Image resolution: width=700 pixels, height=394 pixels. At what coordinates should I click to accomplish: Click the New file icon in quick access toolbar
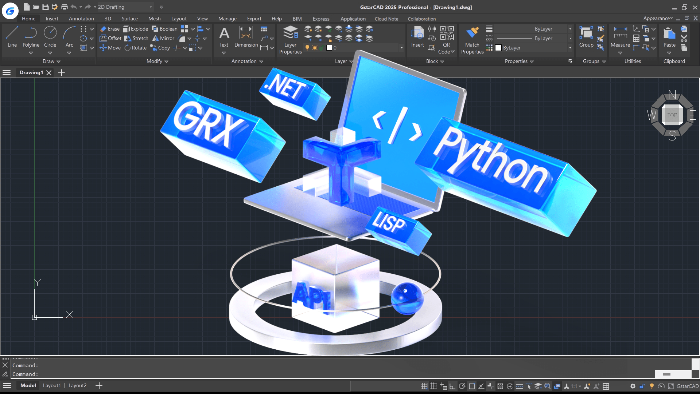click(27, 7)
